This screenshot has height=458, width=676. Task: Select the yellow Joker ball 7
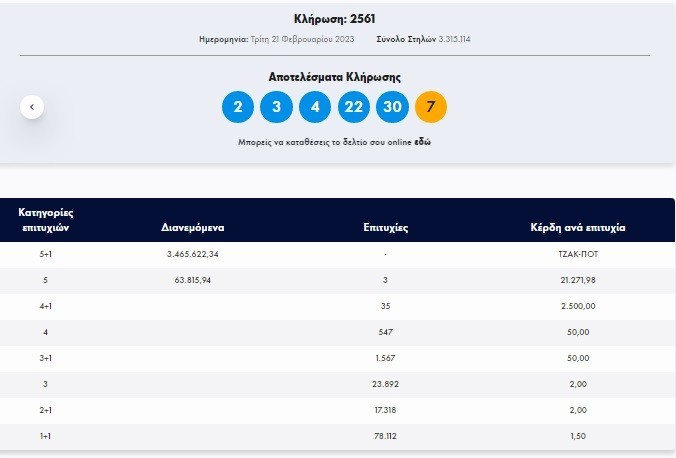(x=430, y=107)
